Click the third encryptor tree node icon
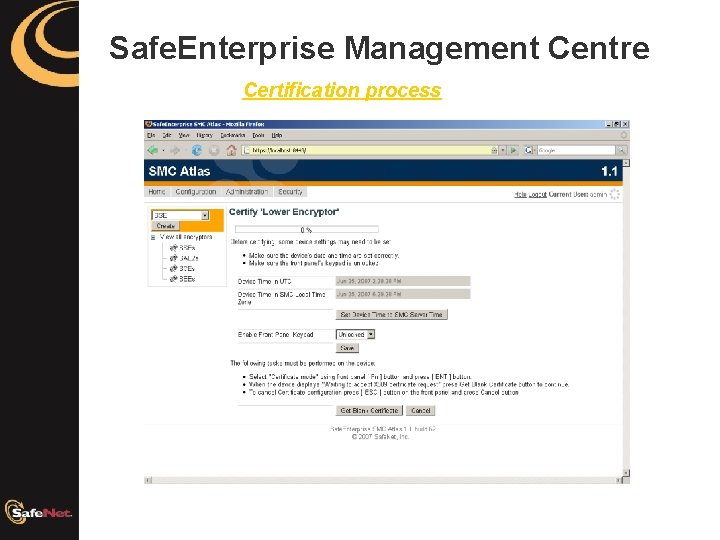720x540 pixels. (x=173, y=269)
